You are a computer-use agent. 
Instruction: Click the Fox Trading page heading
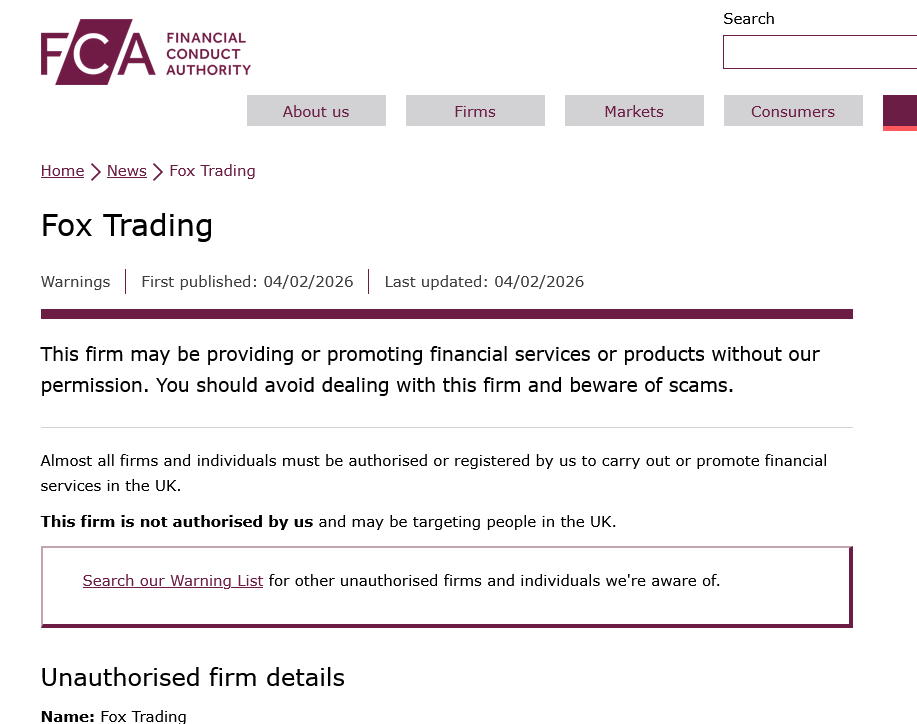pos(127,225)
